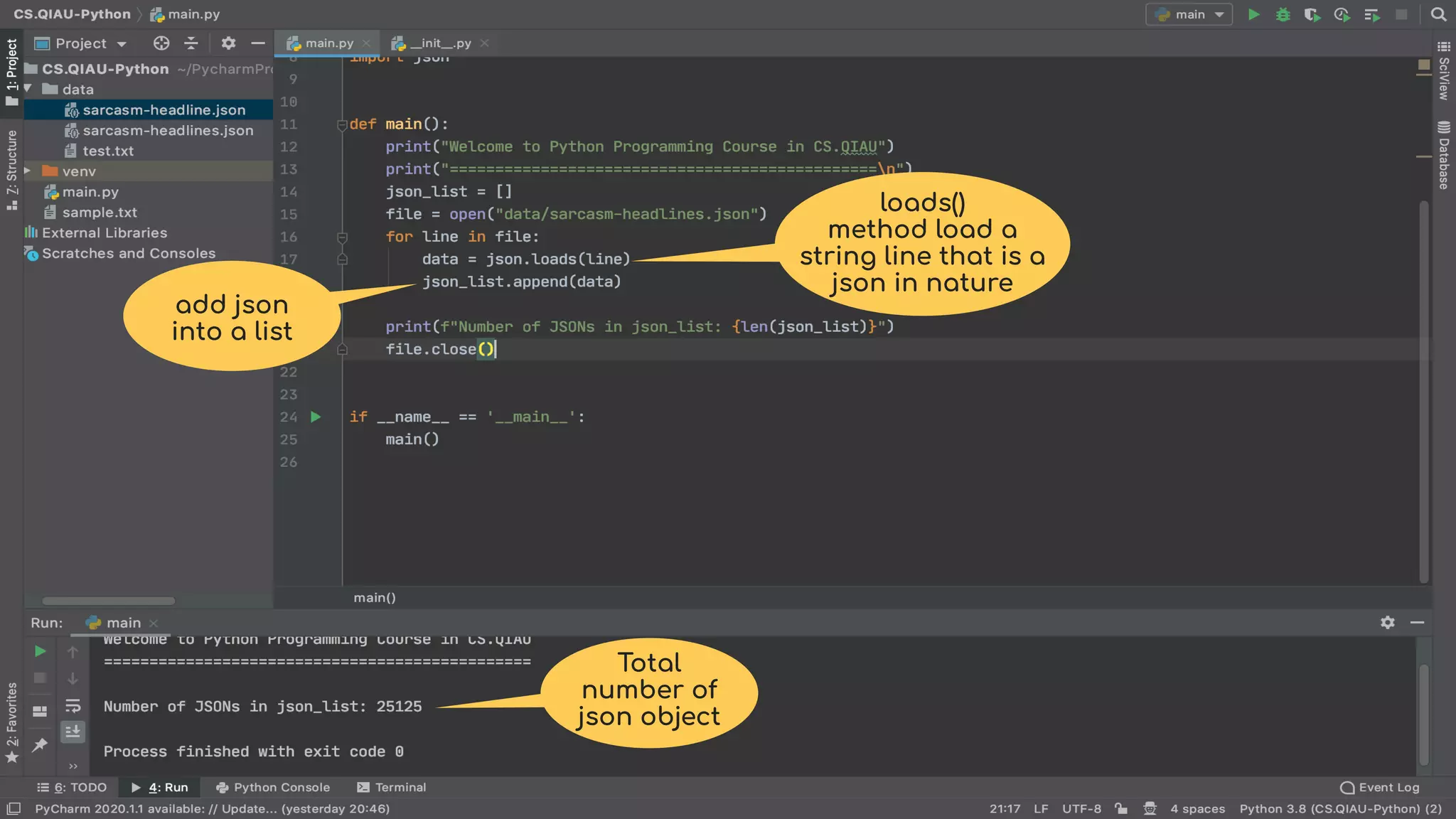Open Run panel settings gear

pyautogui.click(x=1387, y=623)
